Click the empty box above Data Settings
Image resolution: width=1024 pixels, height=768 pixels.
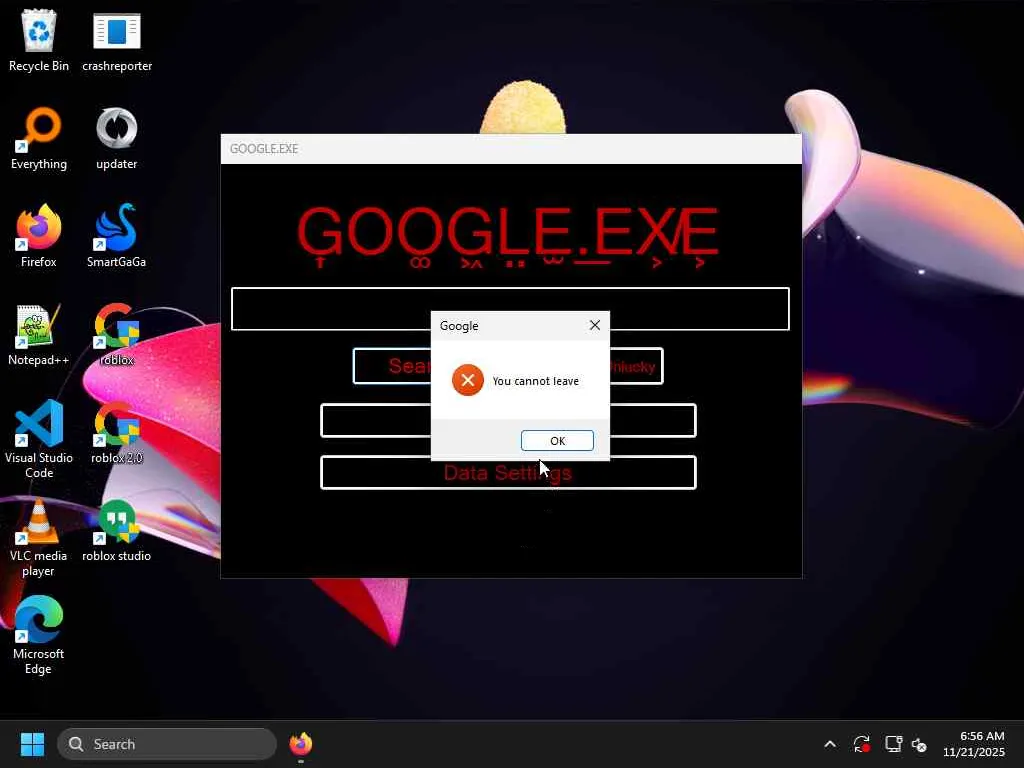point(508,421)
